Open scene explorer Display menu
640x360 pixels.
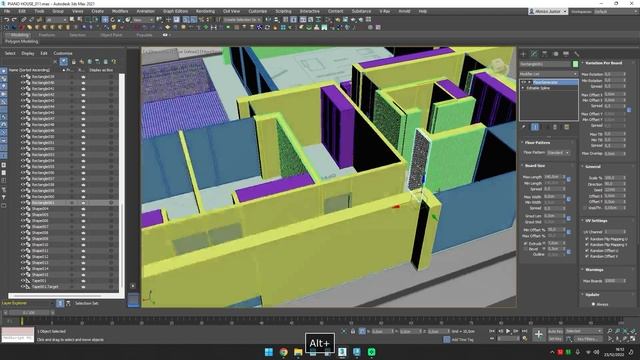click(28, 53)
